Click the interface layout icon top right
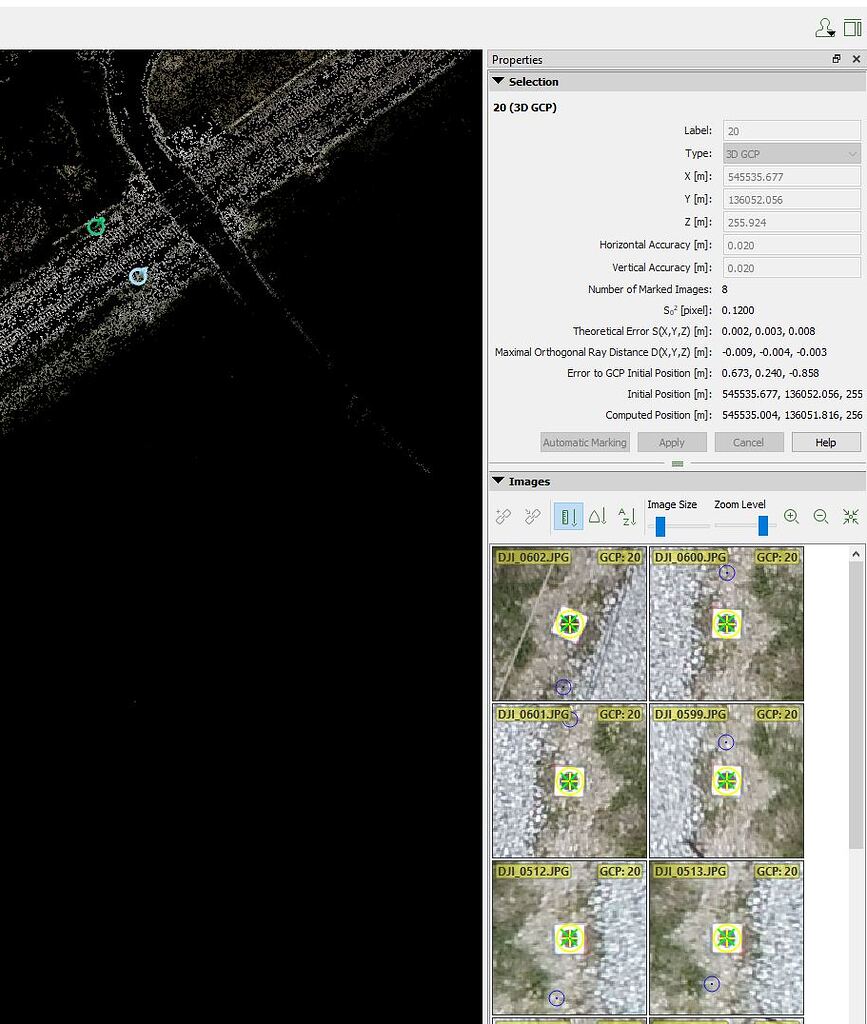The width and height of the screenshot is (867, 1024). 851,28
